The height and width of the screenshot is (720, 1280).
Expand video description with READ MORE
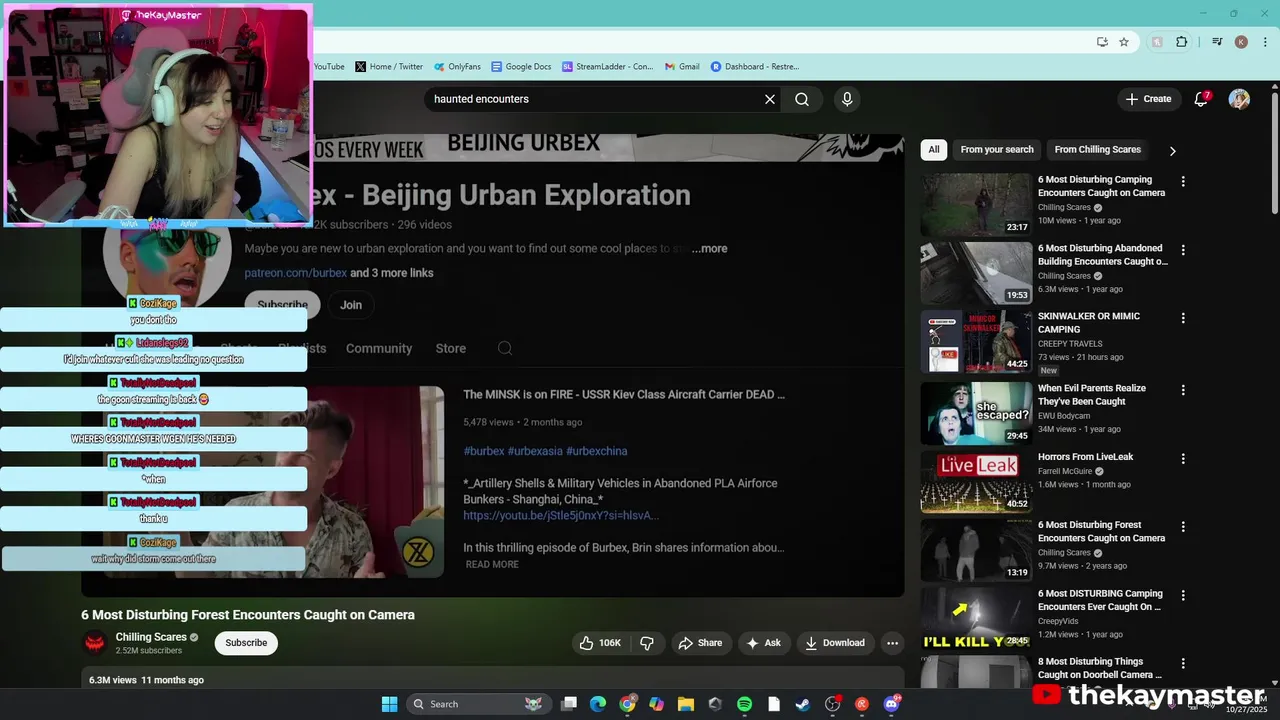click(x=492, y=564)
